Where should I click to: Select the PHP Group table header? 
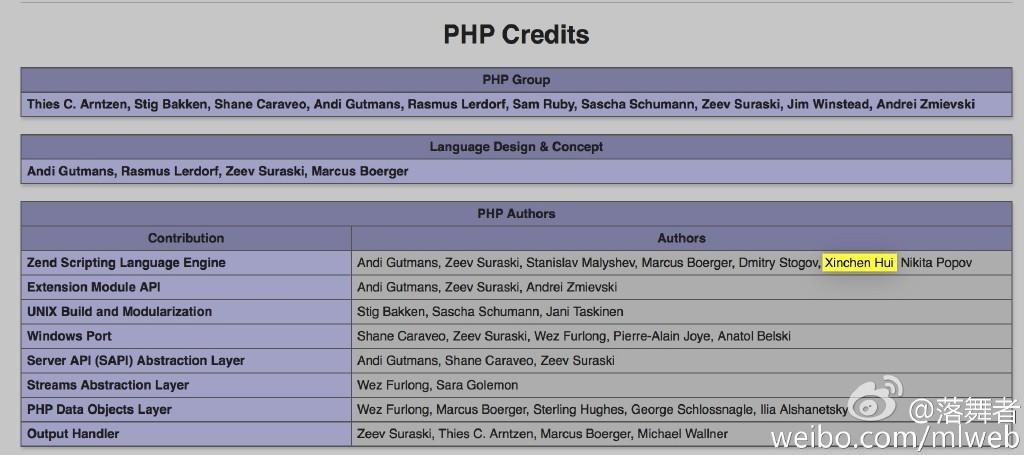516,80
